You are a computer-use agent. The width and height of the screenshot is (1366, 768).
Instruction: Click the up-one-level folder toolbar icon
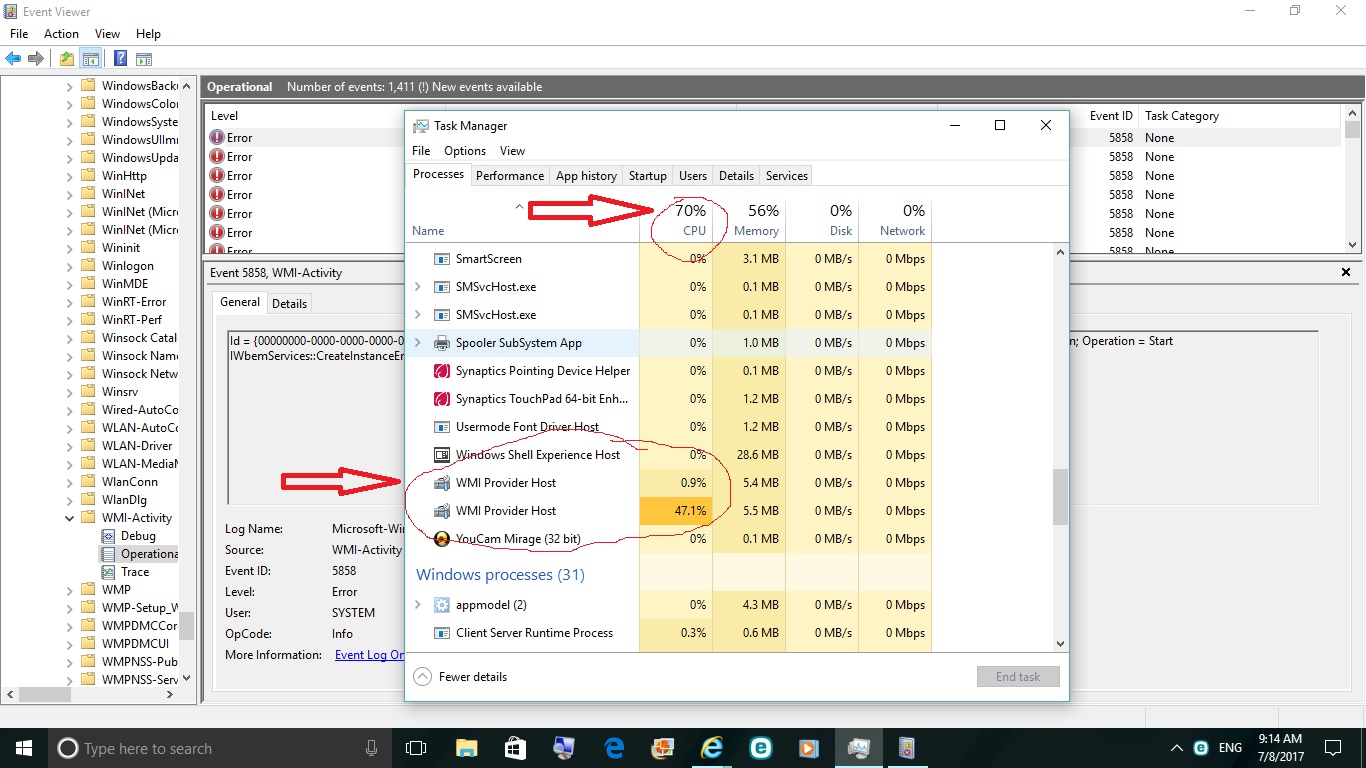point(67,58)
